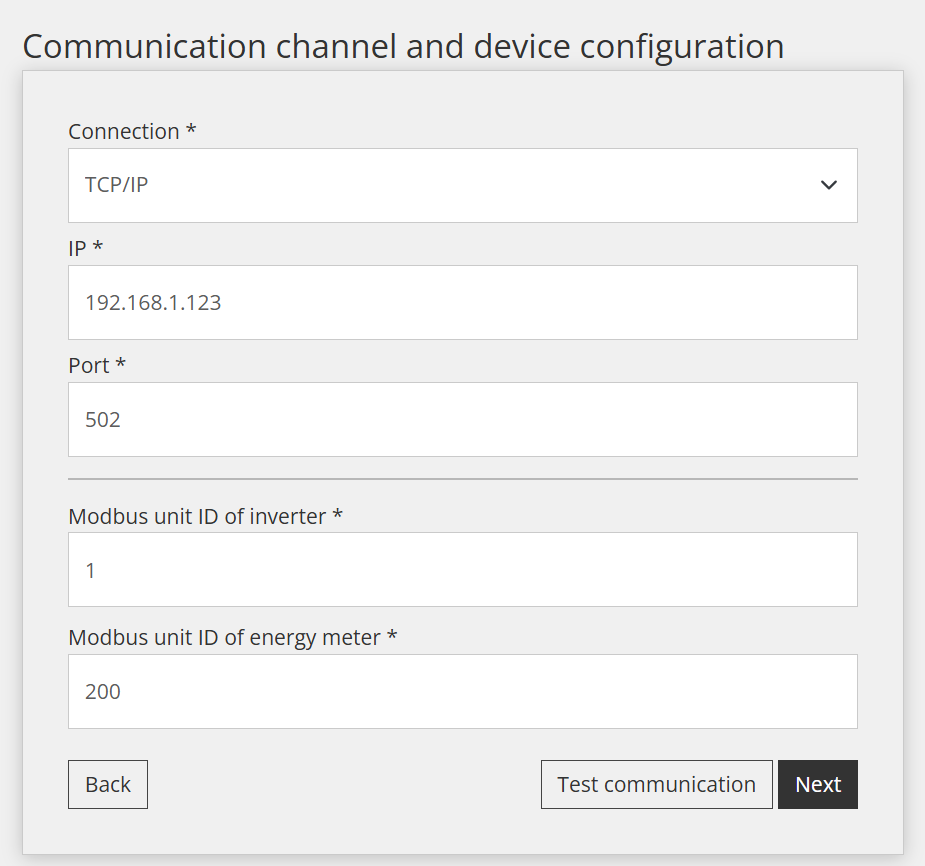Focus the inverter Modbus unit ID field
This screenshot has height=866, width=925.
pos(462,569)
